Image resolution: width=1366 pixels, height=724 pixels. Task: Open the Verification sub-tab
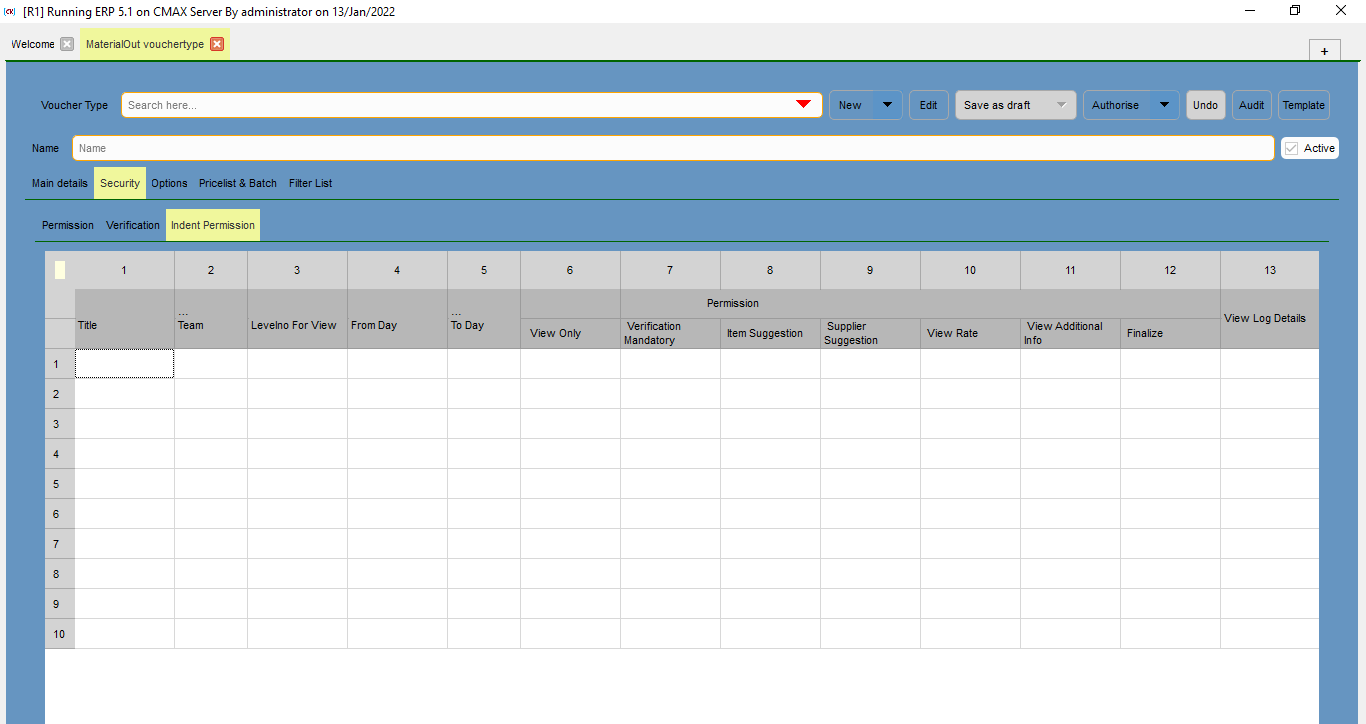click(133, 225)
